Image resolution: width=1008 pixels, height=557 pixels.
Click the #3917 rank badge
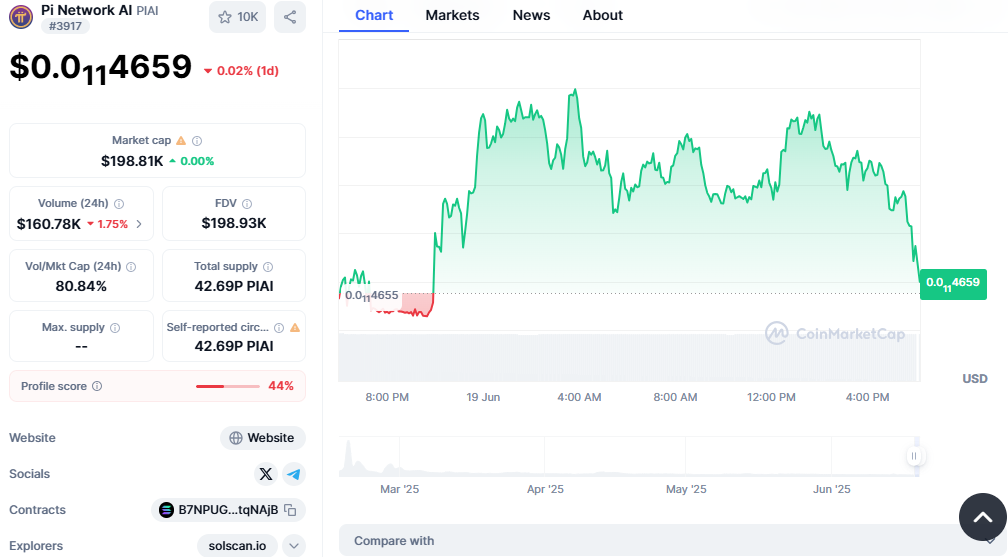(x=66, y=26)
